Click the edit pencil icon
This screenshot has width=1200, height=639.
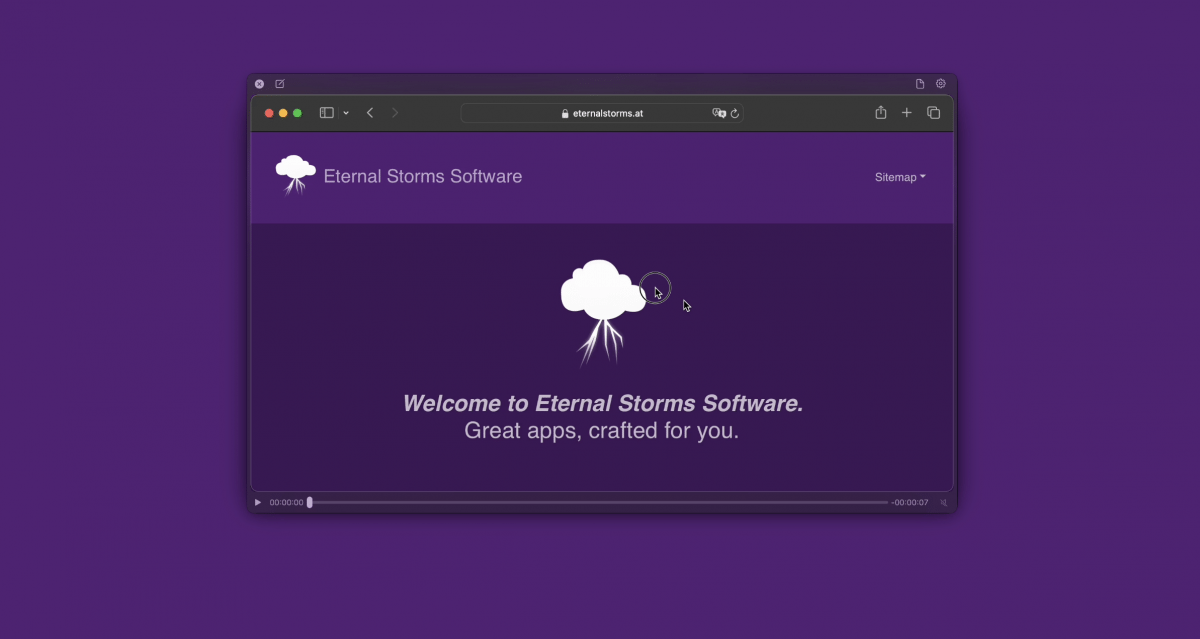(280, 84)
